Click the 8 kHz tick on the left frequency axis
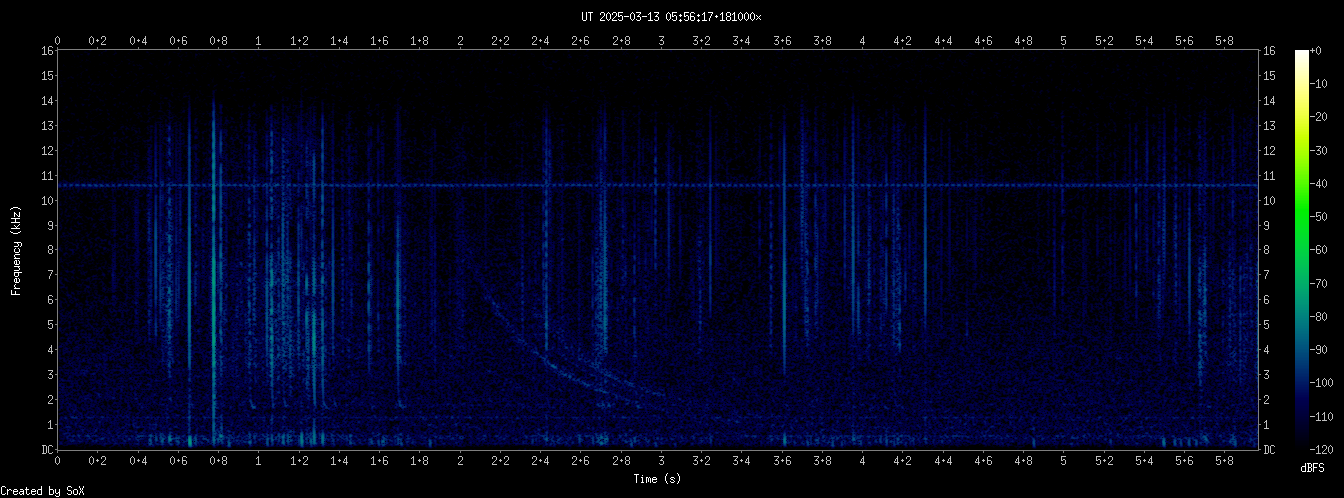The image size is (1344, 498). (49, 250)
